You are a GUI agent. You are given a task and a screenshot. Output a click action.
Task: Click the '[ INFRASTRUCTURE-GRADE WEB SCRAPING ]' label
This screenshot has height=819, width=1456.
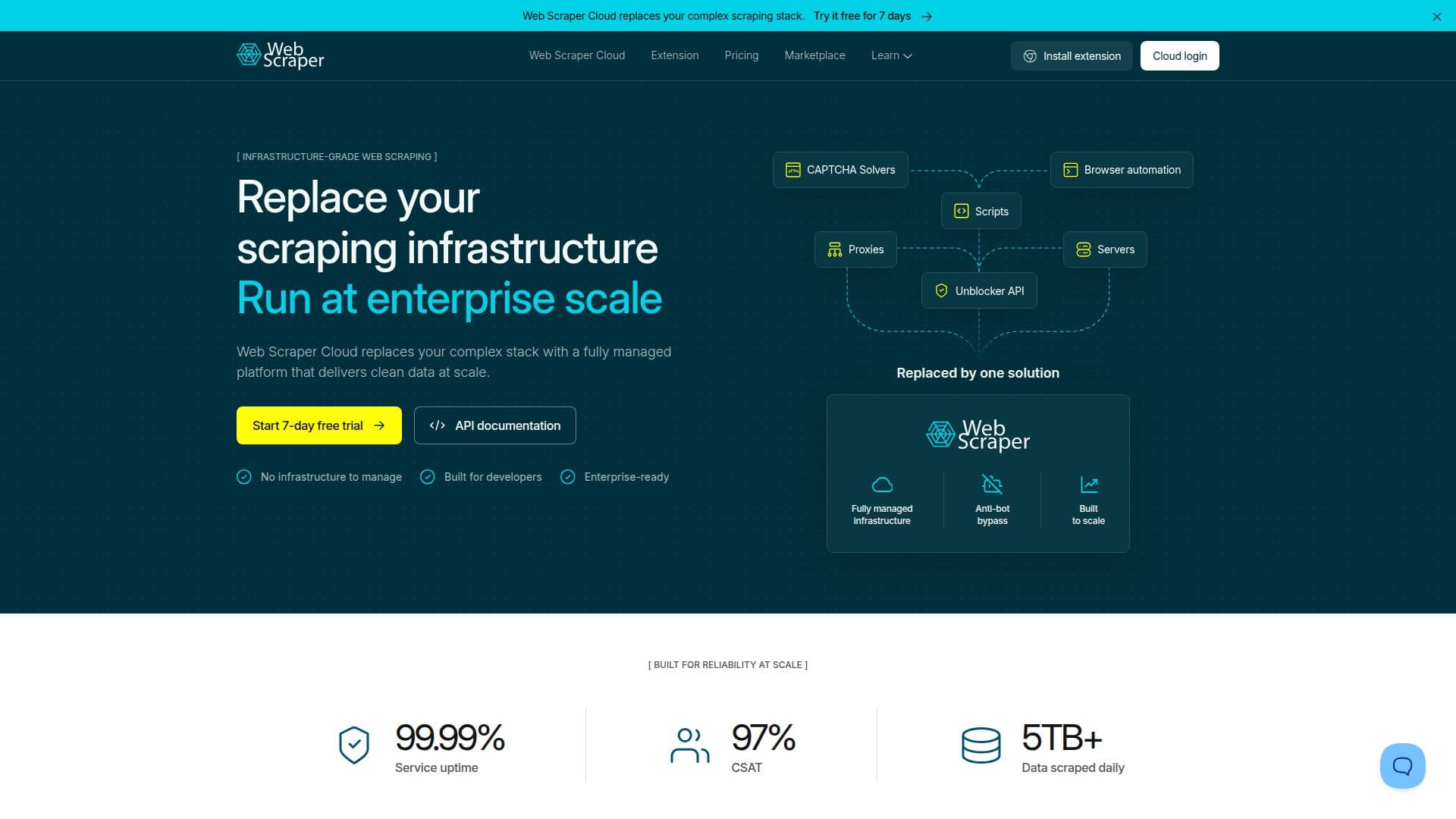click(x=337, y=157)
